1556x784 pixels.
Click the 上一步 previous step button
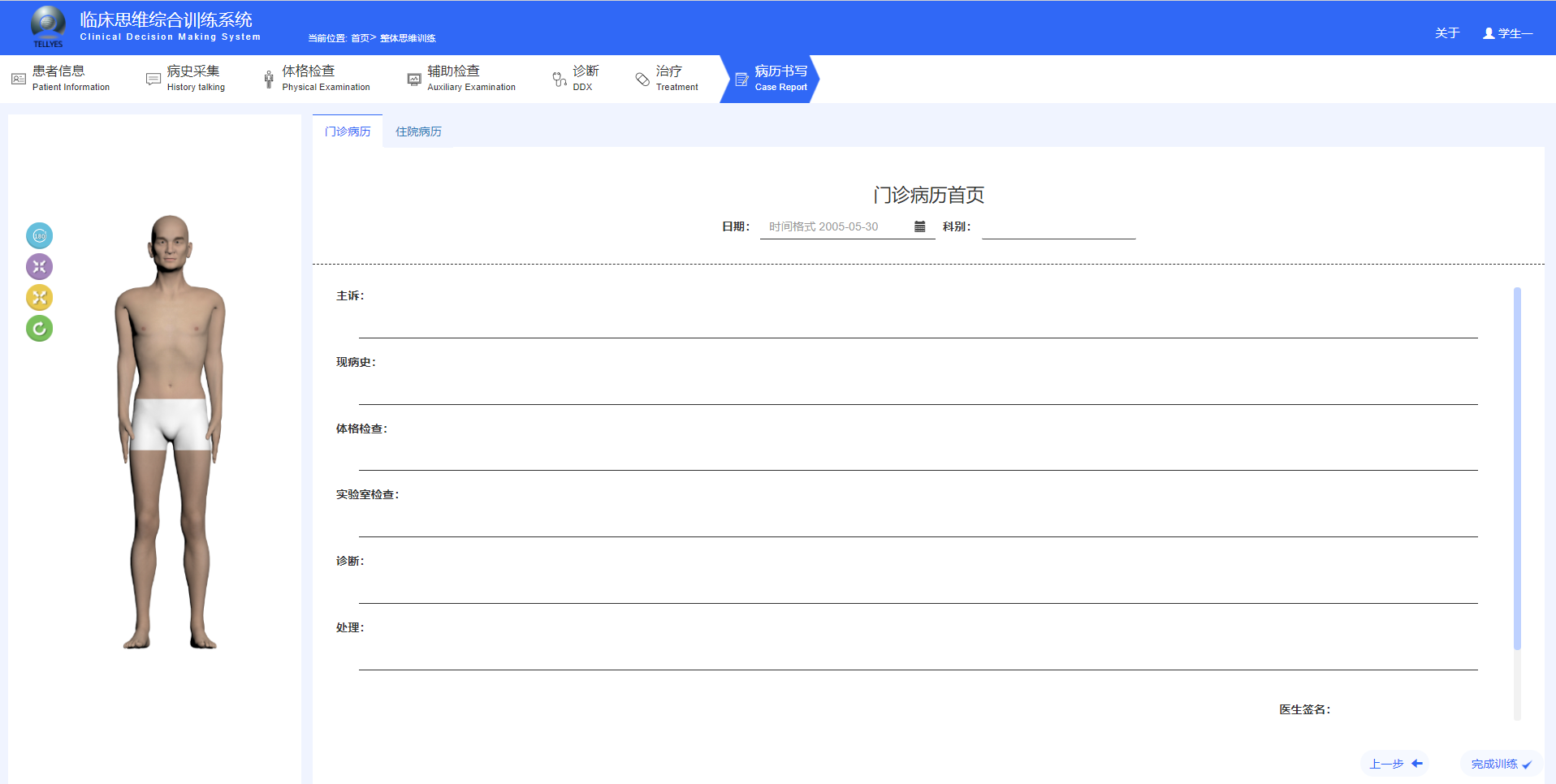coord(1395,764)
